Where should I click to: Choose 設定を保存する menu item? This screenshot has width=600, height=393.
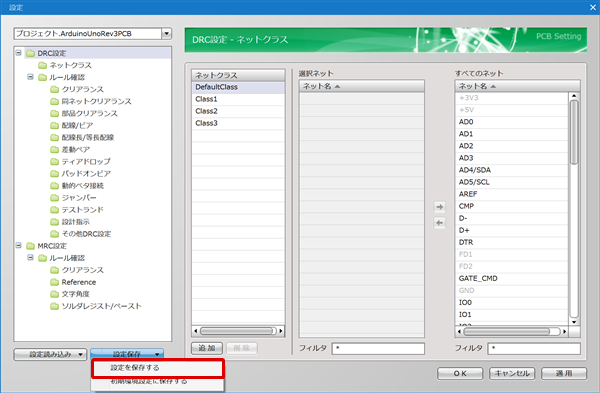pos(157,368)
